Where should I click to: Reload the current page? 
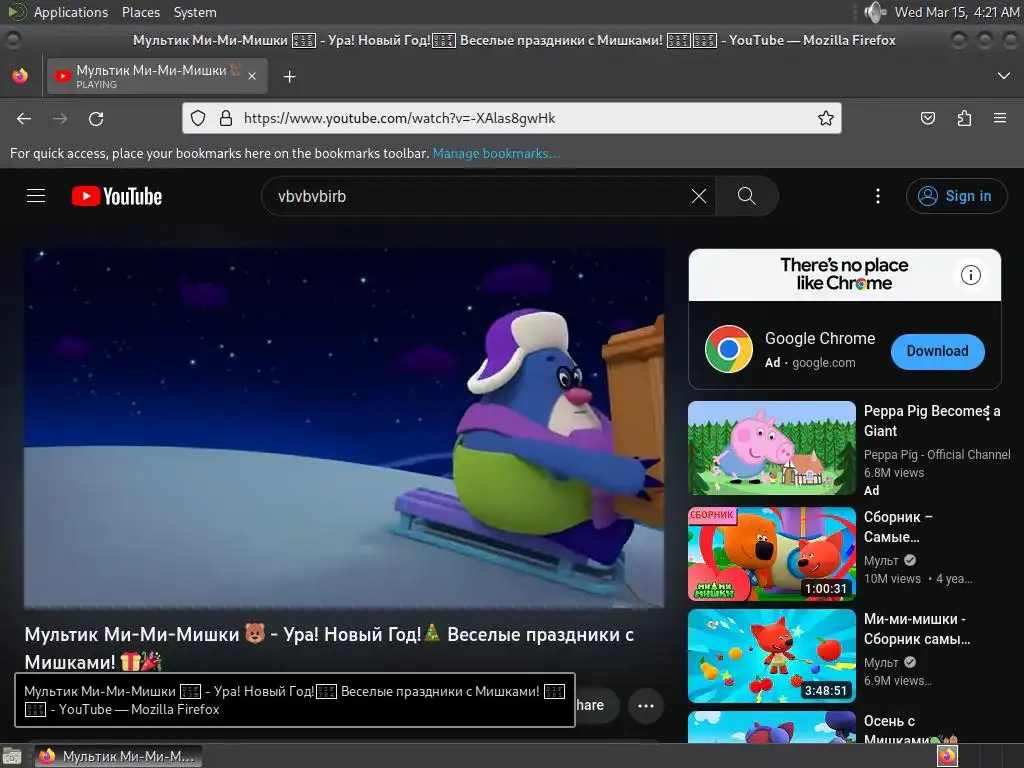[x=96, y=118]
